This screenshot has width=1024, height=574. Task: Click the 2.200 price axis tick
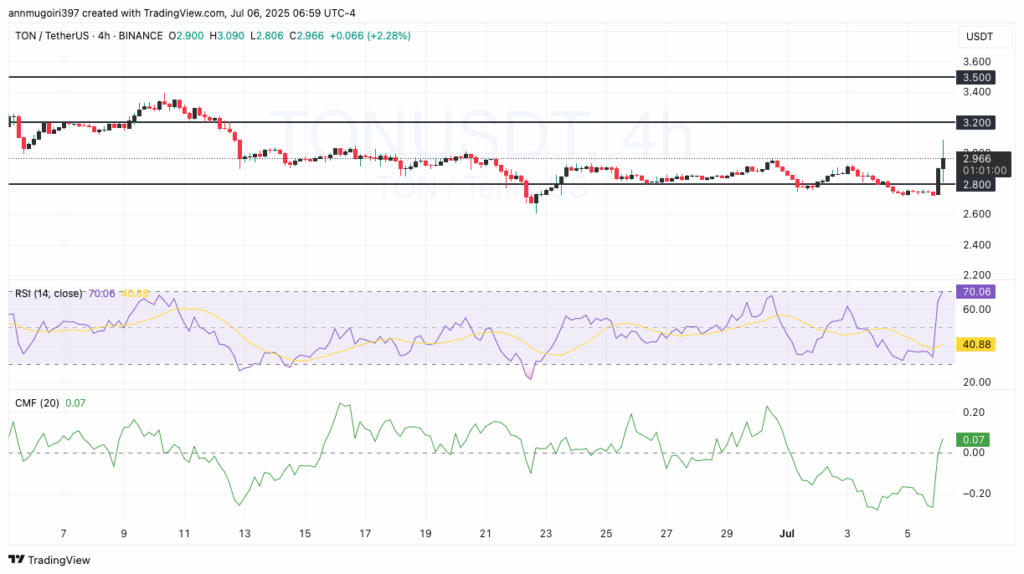coord(977,275)
